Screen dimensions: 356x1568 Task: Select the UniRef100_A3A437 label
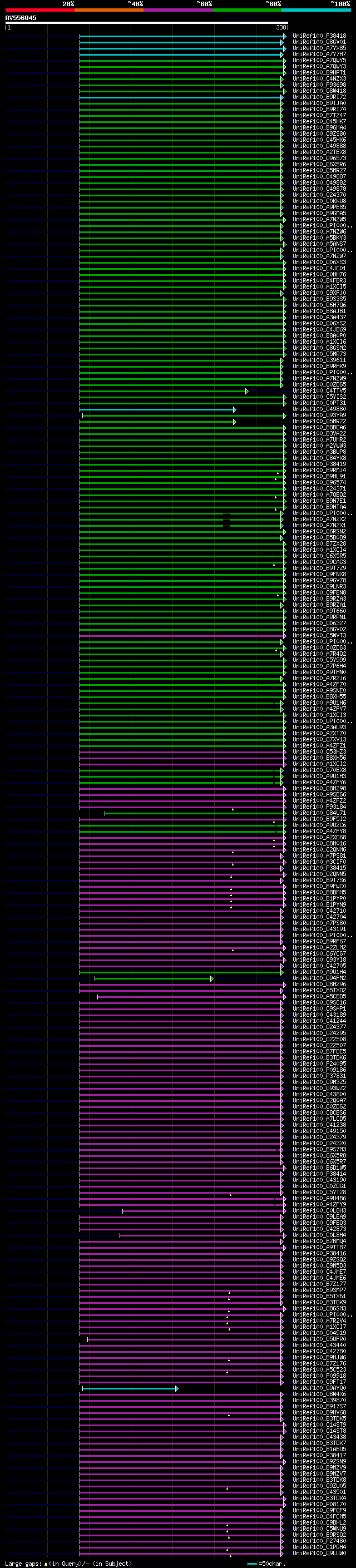pos(319,317)
